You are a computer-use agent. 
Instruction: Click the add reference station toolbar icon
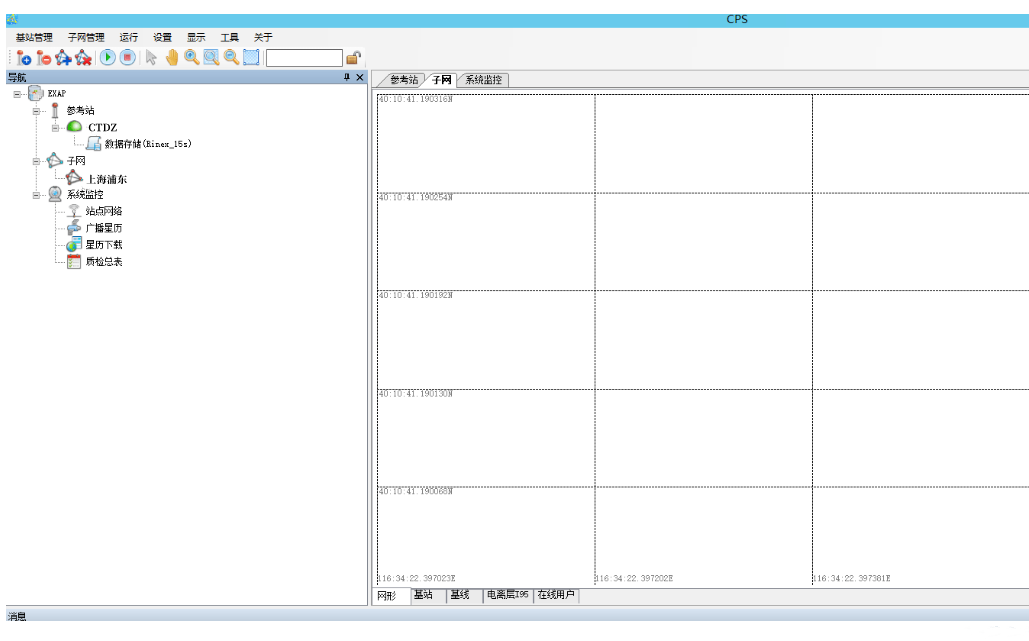pos(24,58)
